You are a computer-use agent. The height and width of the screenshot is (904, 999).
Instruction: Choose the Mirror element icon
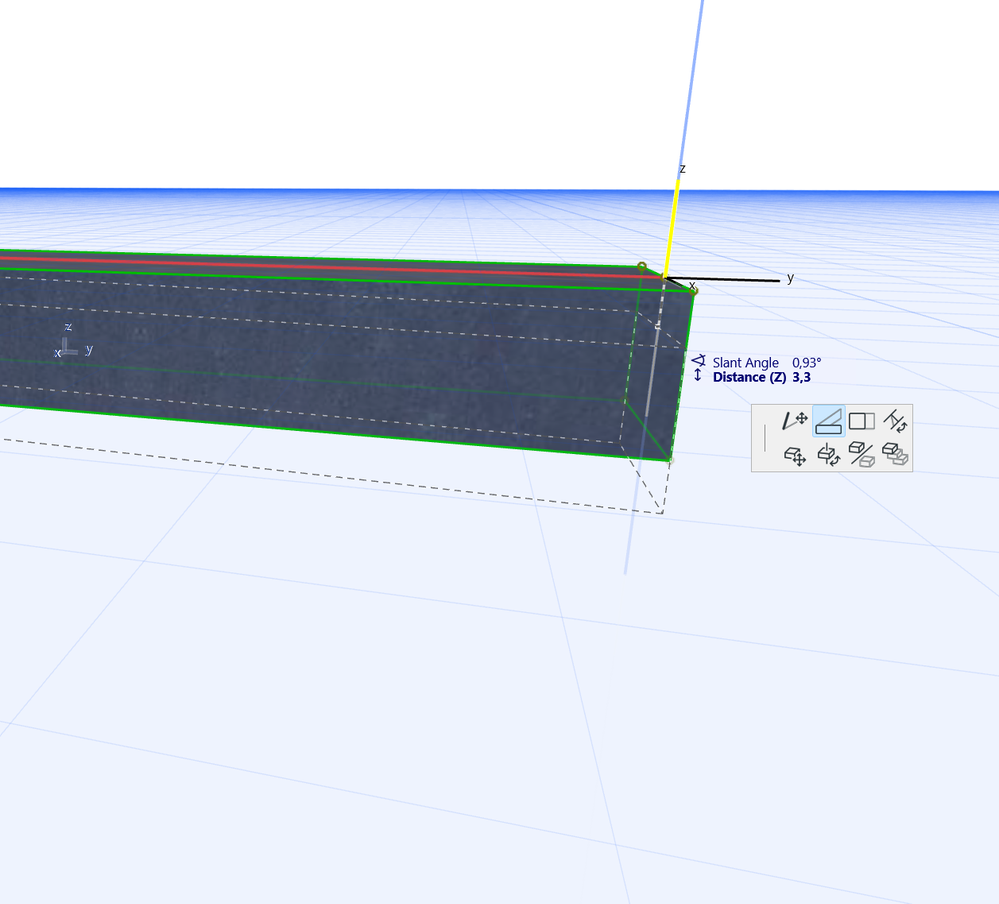[x=861, y=455]
